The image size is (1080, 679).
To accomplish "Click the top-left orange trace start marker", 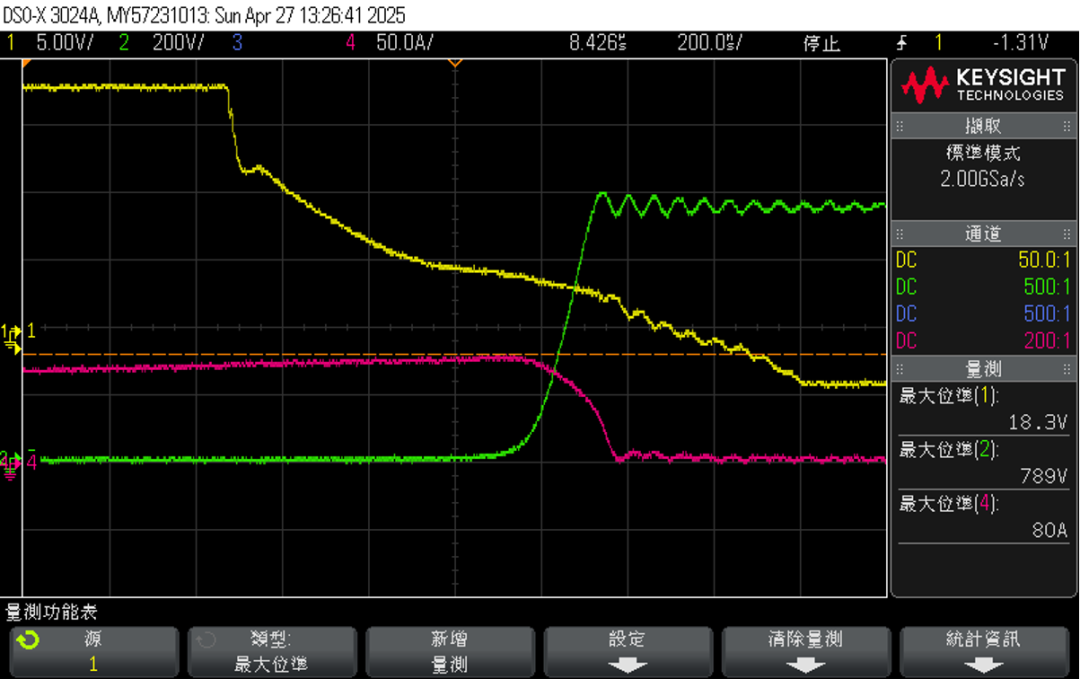I will pyautogui.click(x=27, y=63).
